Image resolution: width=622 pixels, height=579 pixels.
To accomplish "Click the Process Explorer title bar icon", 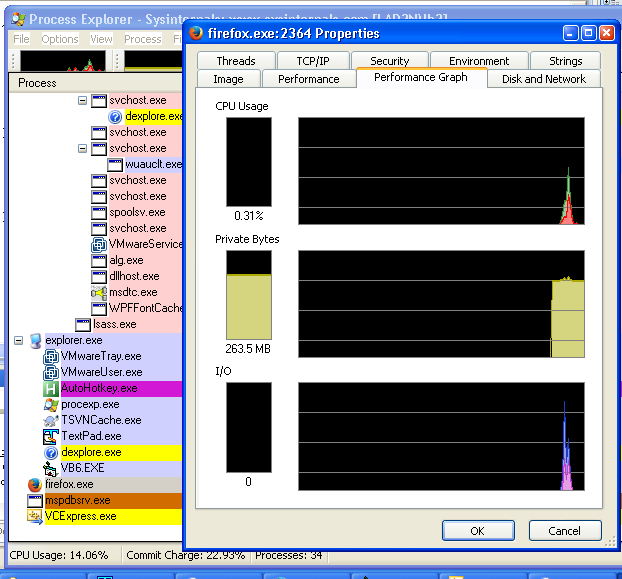I will click(18, 19).
